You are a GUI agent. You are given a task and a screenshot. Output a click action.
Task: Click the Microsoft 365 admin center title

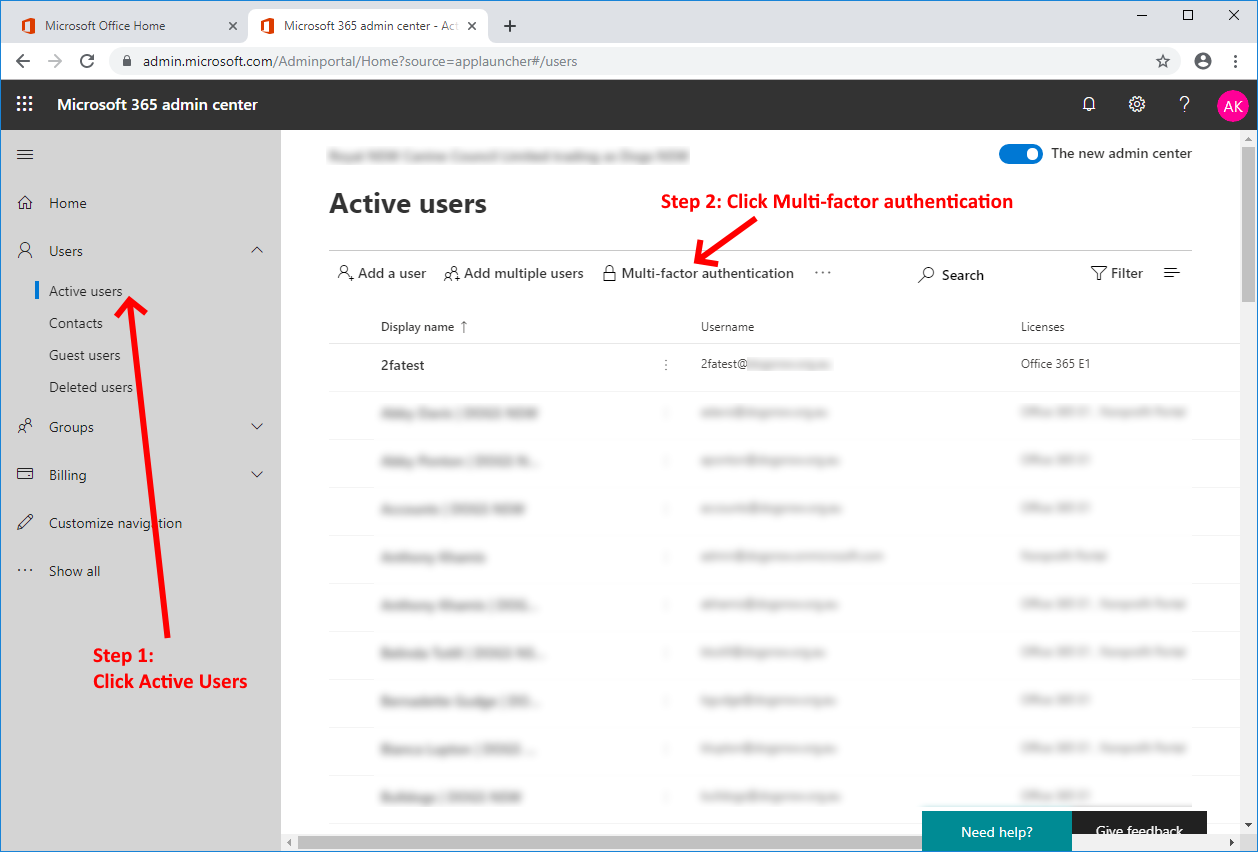click(157, 104)
